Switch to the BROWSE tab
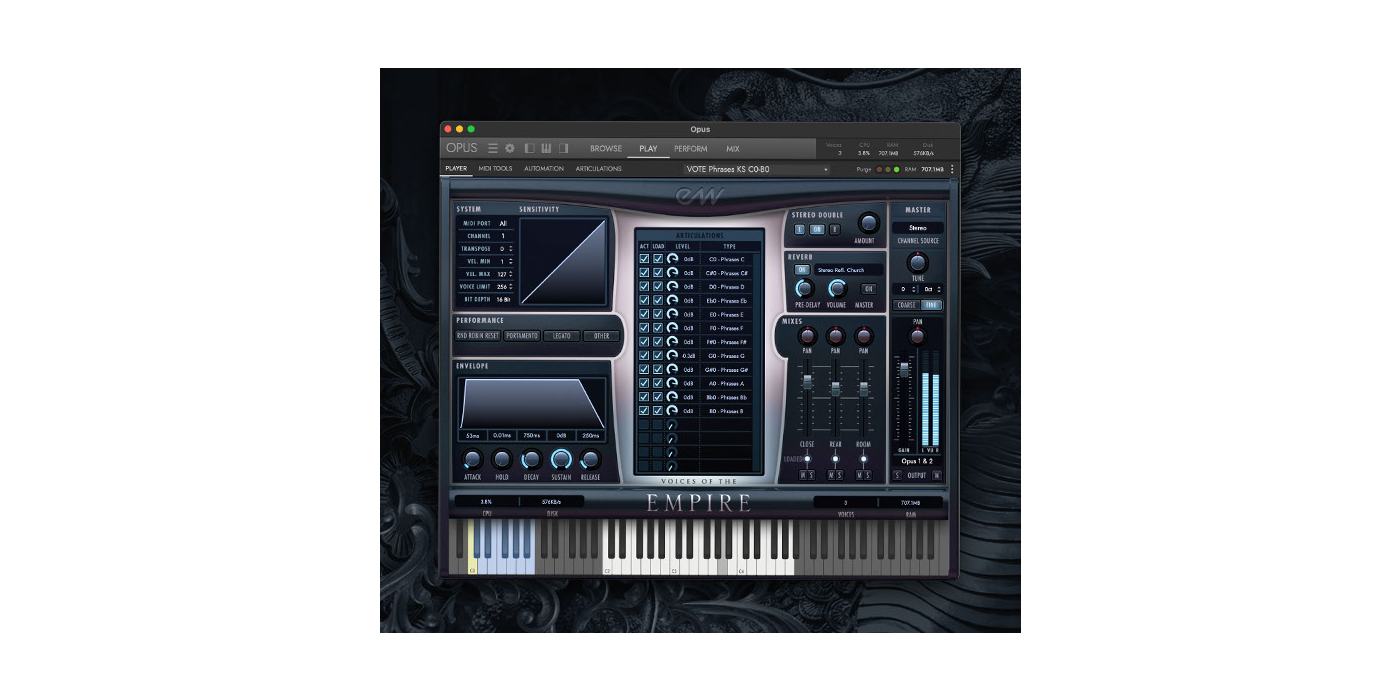 tap(606, 149)
